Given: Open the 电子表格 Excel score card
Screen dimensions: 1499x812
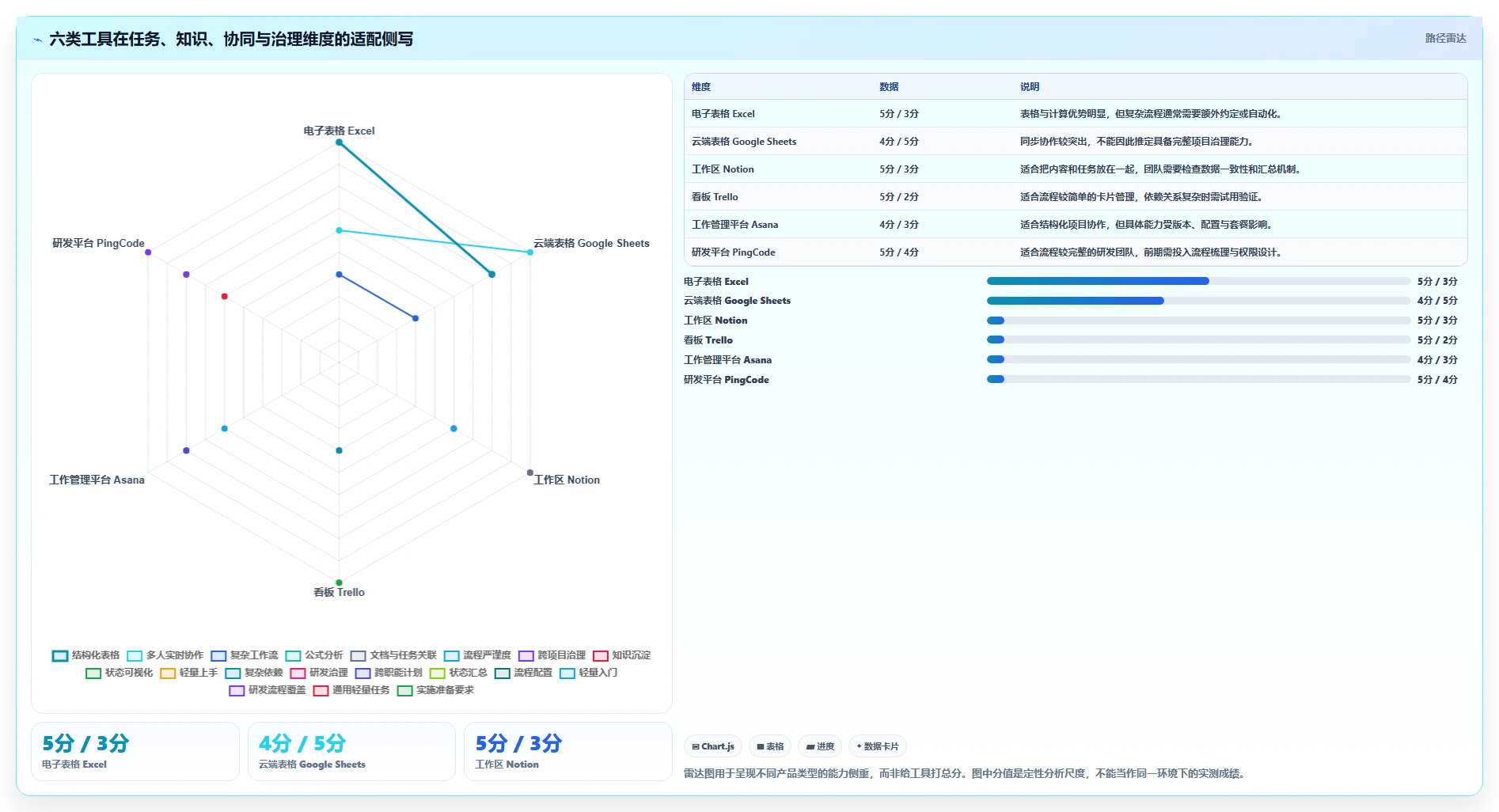Looking at the screenshot, I should 135,751.
